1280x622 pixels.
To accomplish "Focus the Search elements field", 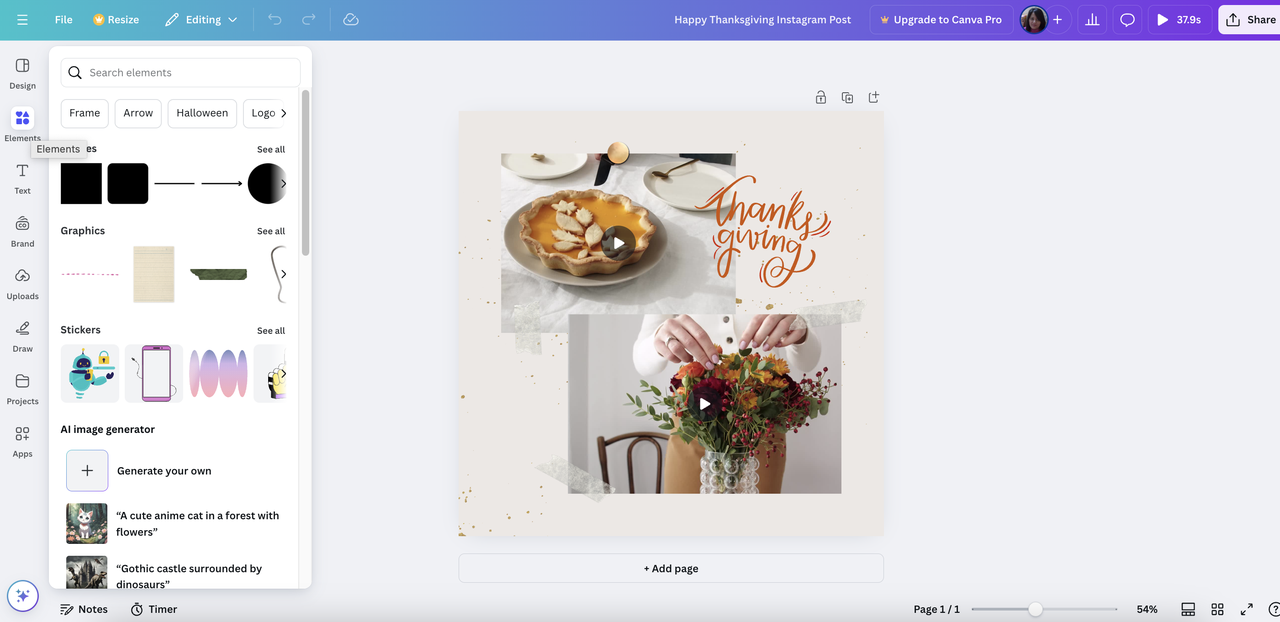I will coord(180,73).
